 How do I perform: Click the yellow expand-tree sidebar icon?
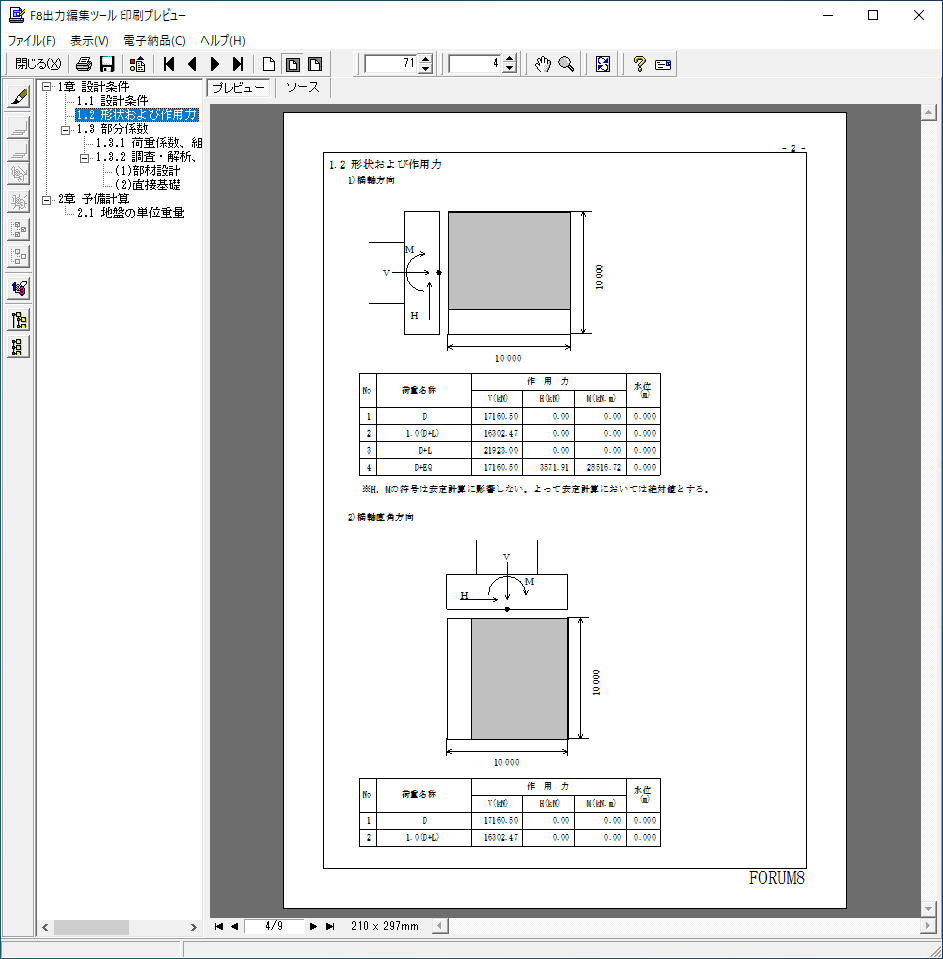click(x=19, y=320)
